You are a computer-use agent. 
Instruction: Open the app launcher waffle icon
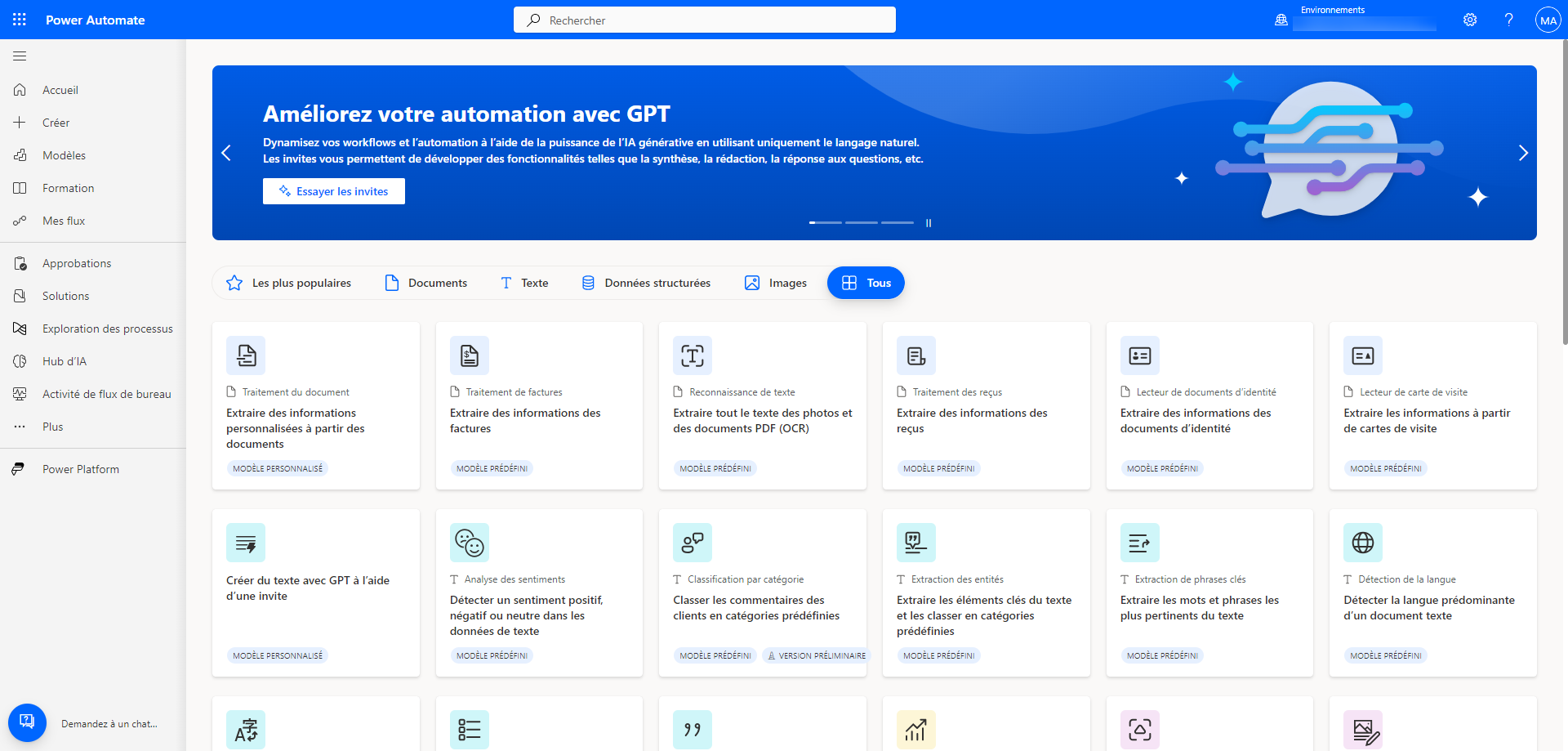(x=20, y=20)
